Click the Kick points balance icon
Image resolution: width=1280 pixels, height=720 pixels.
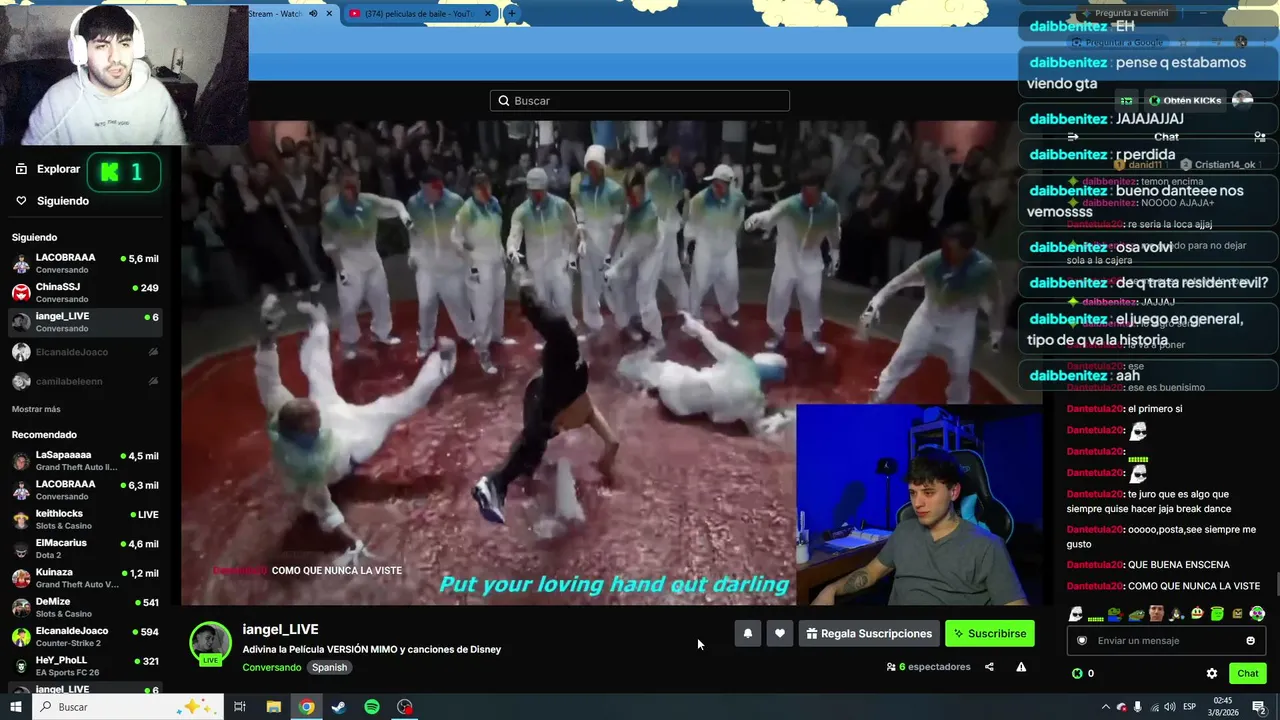click(x=1077, y=673)
